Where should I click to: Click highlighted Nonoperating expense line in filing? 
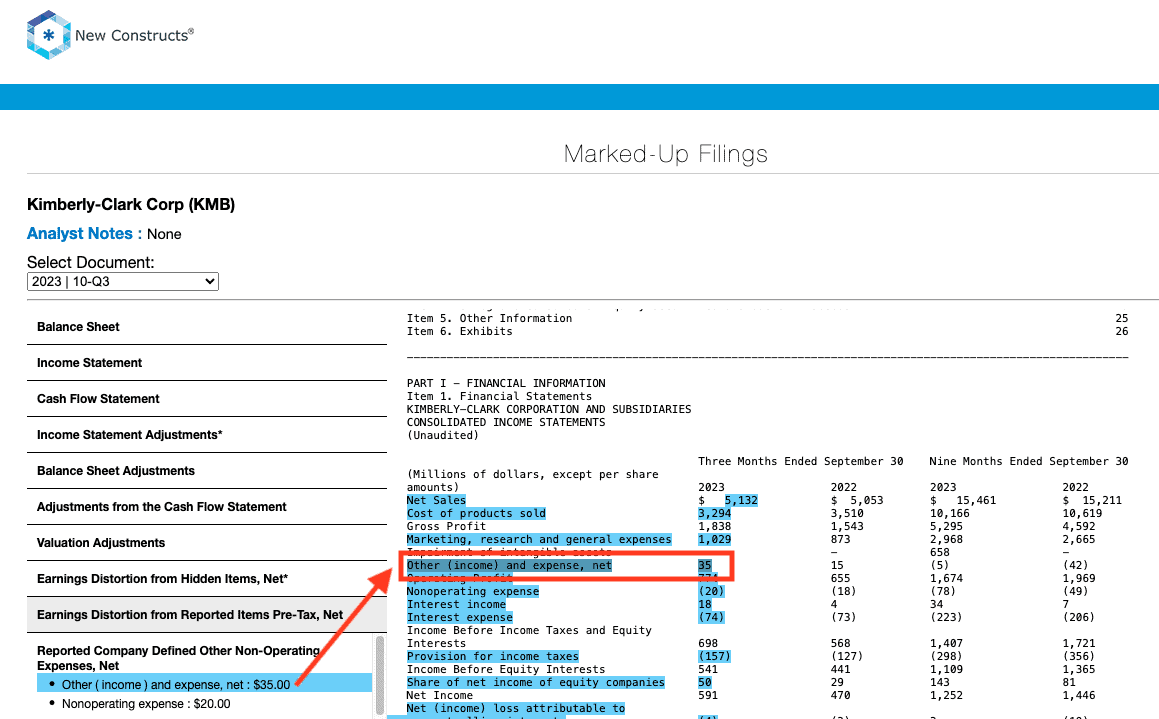coord(473,591)
